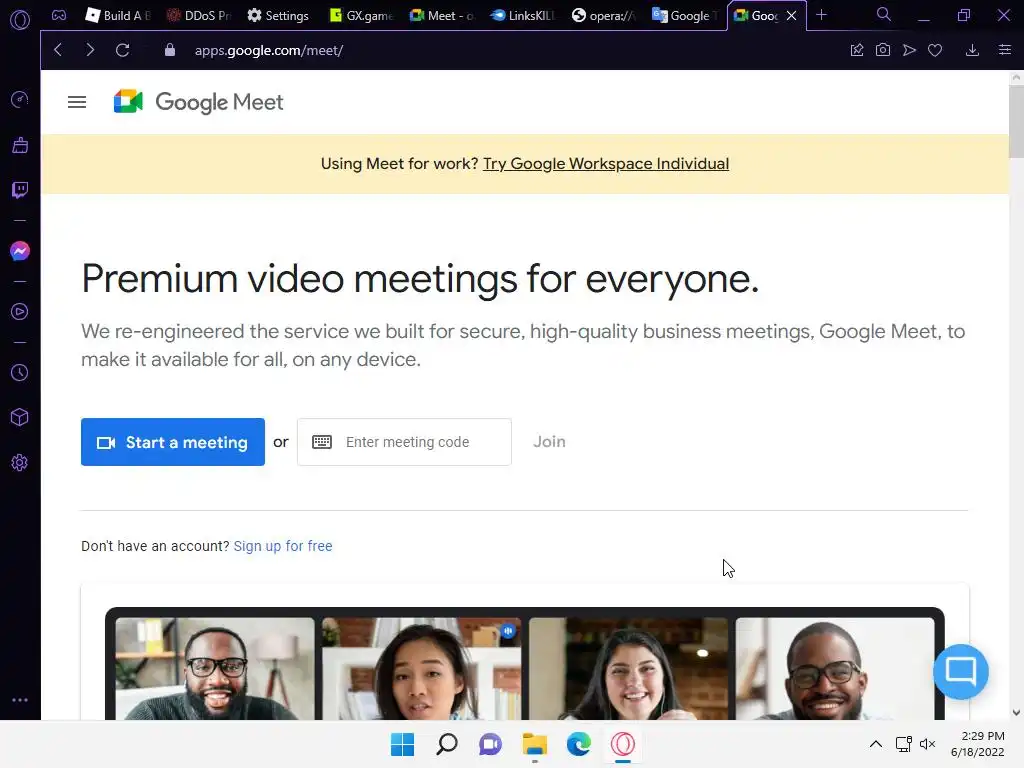
Task: Open Settings gear in Opera sidebar
Action: pos(20,462)
